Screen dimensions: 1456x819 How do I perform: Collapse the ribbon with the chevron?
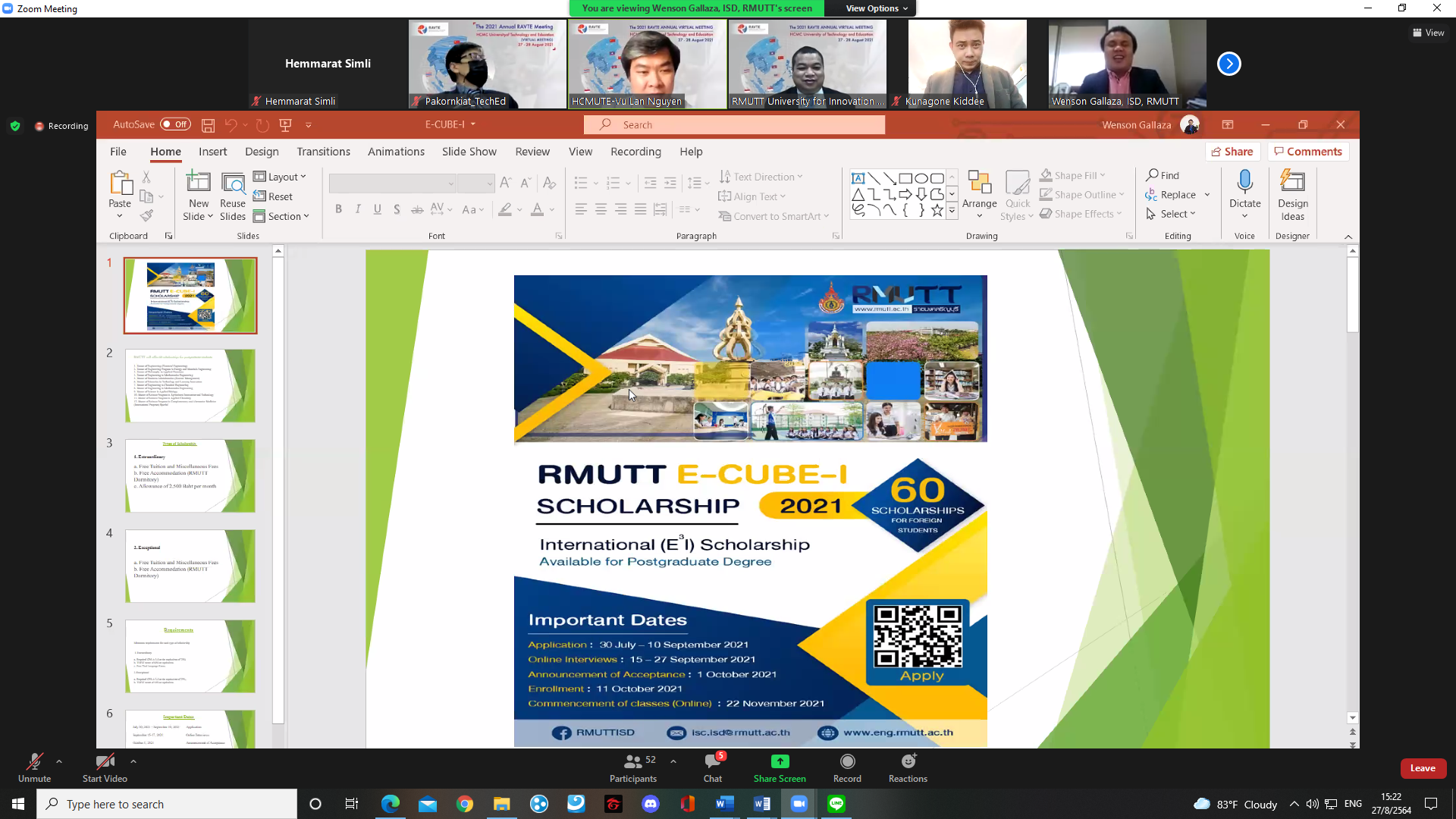click(x=1348, y=237)
